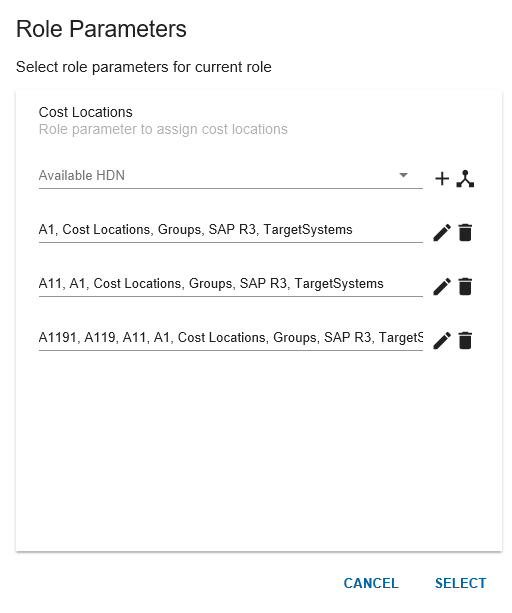Edit the A1 cost location entry

click(x=442, y=233)
